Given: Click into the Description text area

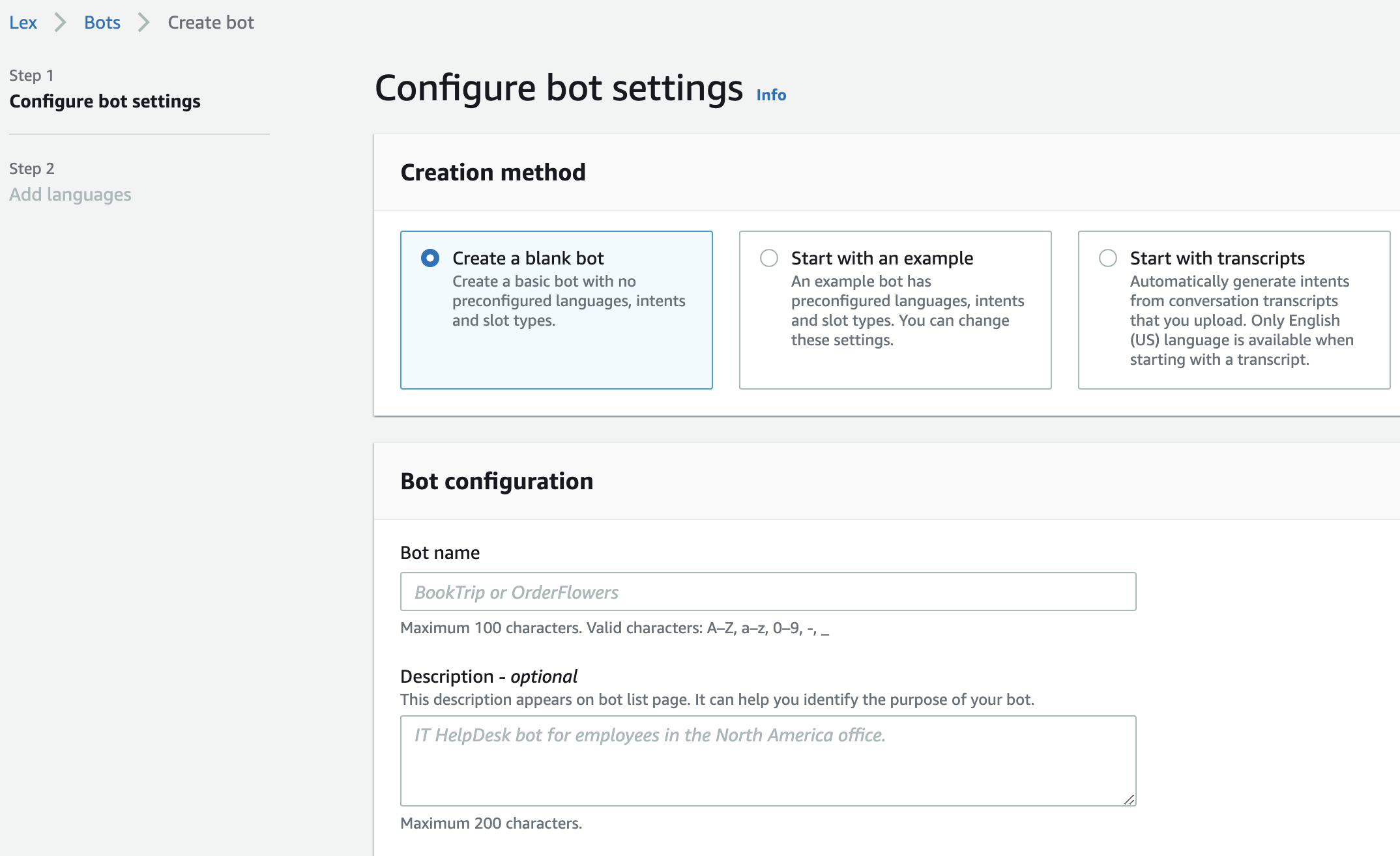Looking at the screenshot, I should click(x=768, y=760).
